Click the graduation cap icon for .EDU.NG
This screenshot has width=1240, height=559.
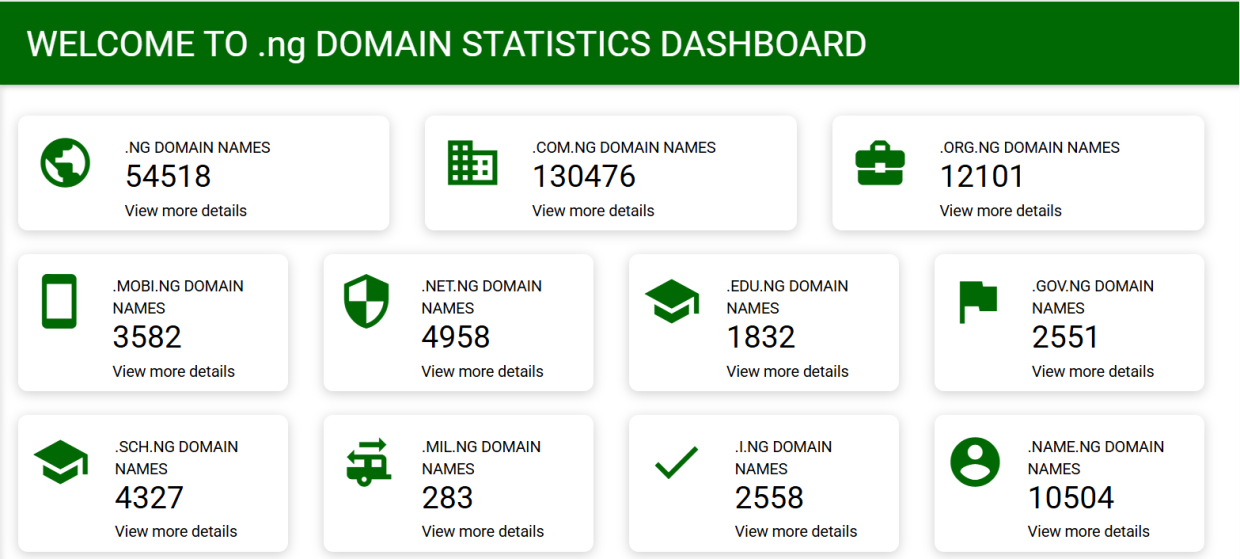pos(672,301)
